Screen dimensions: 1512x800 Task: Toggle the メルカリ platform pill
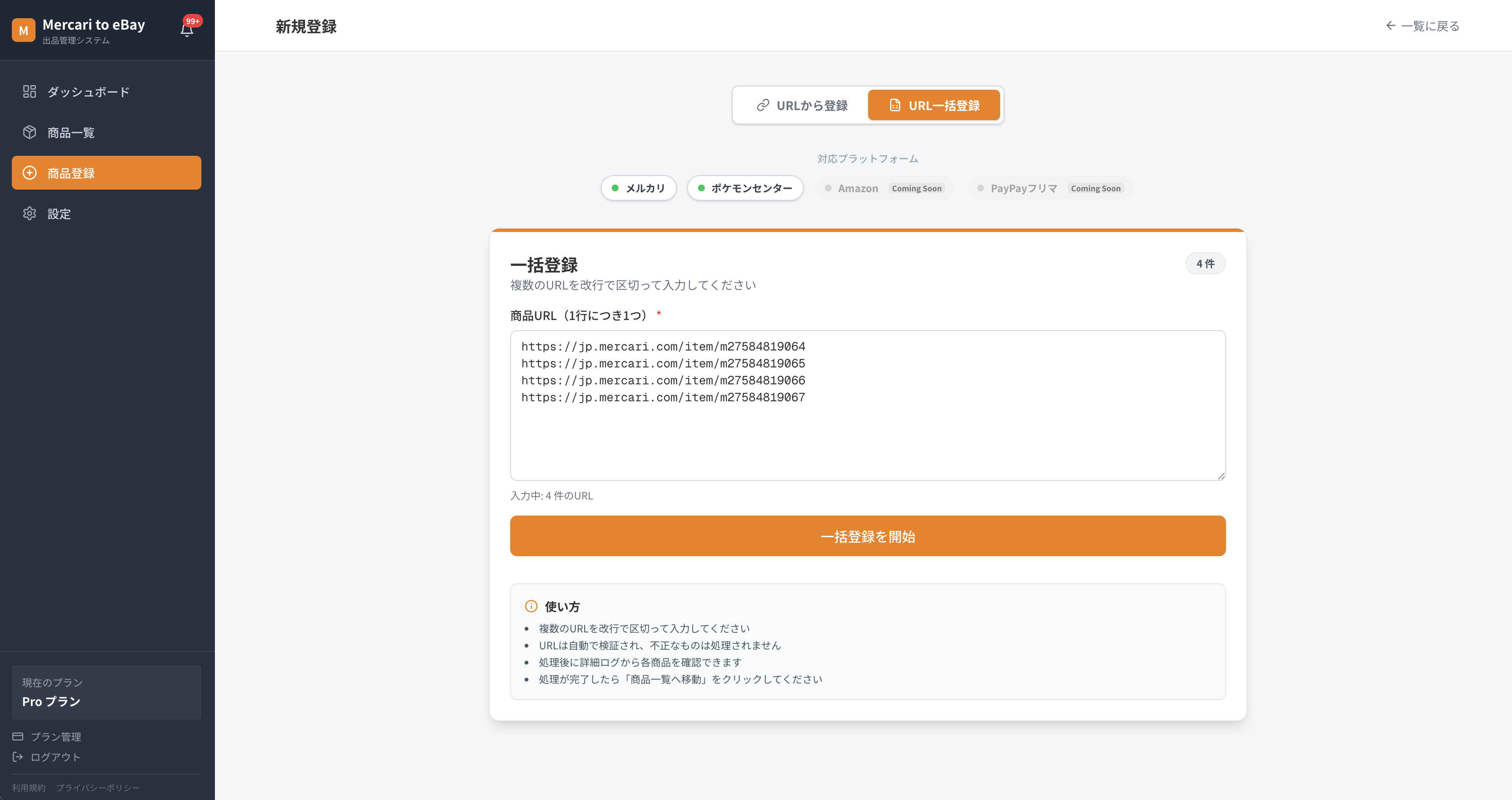(x=638, y=188)
